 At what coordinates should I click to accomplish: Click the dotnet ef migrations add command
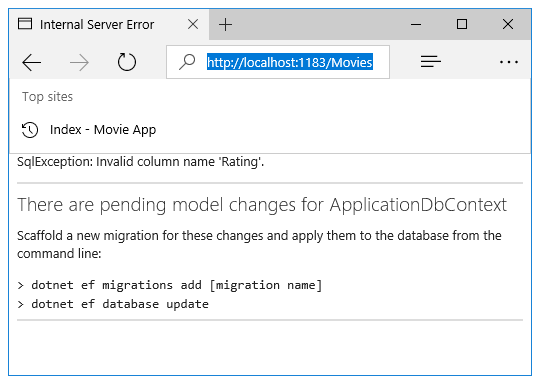click(x=170, y=285)
